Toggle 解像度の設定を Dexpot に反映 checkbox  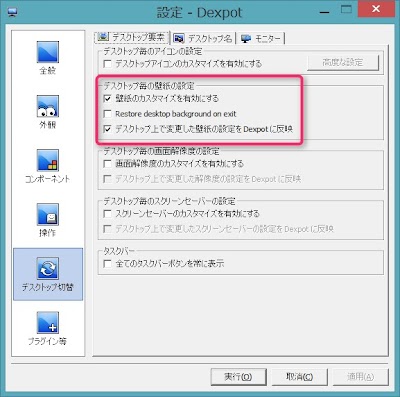(x=107, y=179)
